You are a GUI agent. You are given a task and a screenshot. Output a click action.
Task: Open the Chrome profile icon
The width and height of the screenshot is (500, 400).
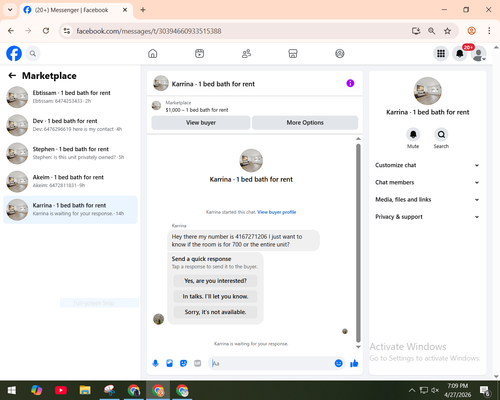(x=471, y=31)
